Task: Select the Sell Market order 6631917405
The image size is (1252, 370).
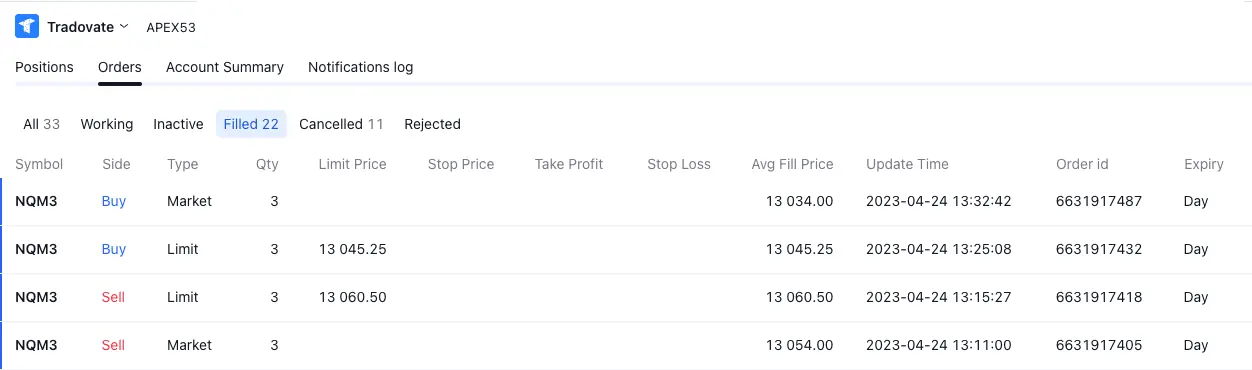Action: (x=626, y=345)
